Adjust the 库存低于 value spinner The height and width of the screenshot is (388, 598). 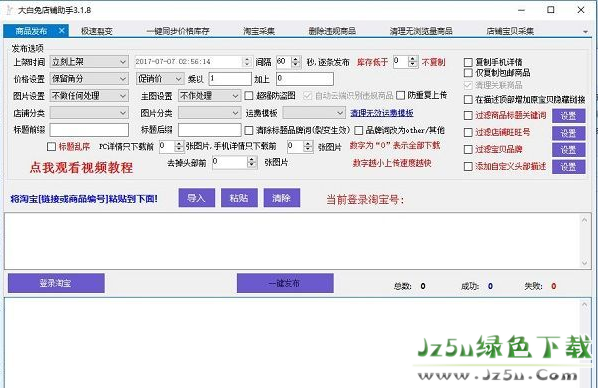(x=413, y=62)
